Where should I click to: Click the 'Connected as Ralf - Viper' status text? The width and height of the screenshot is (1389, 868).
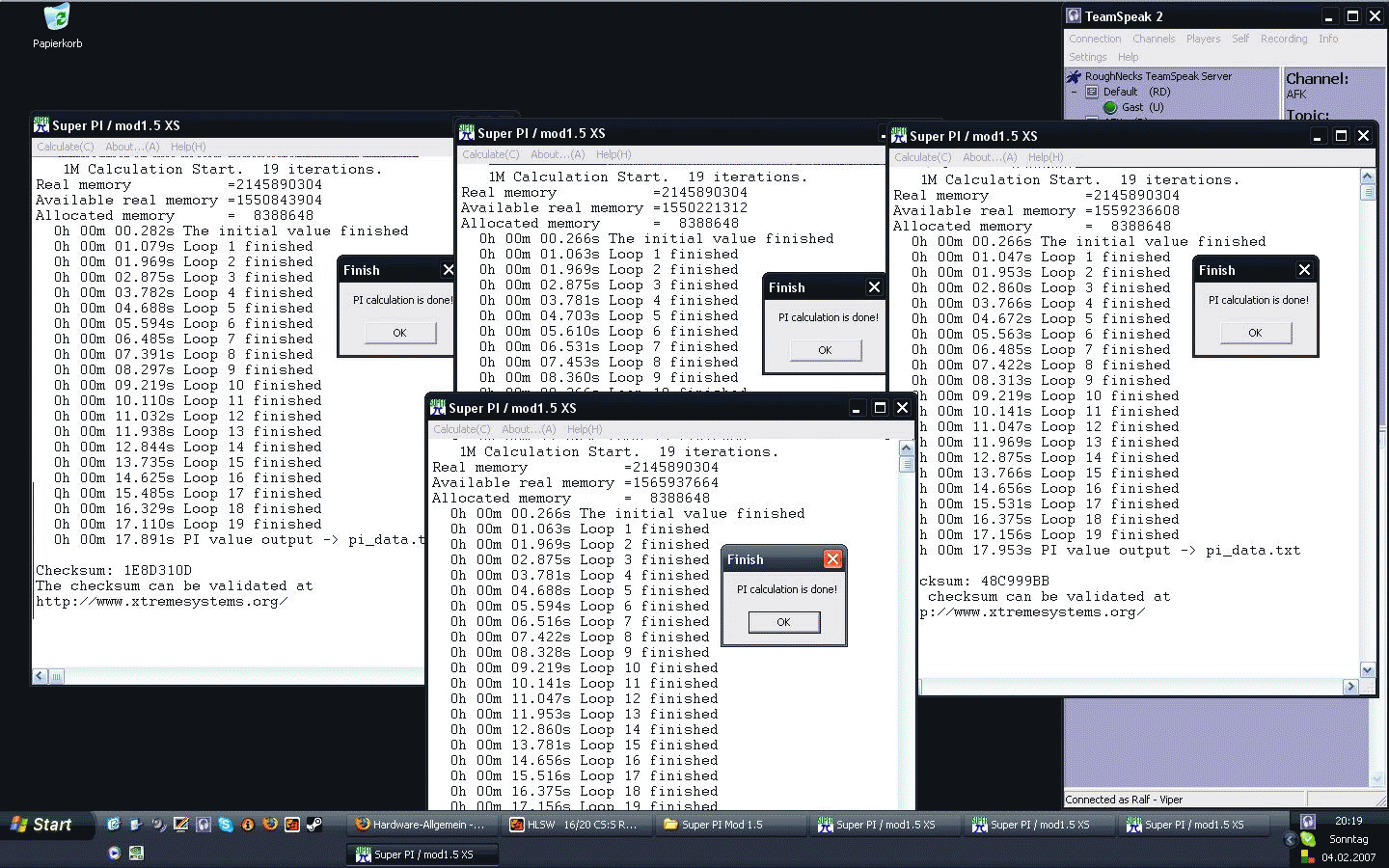[1124, 800]
